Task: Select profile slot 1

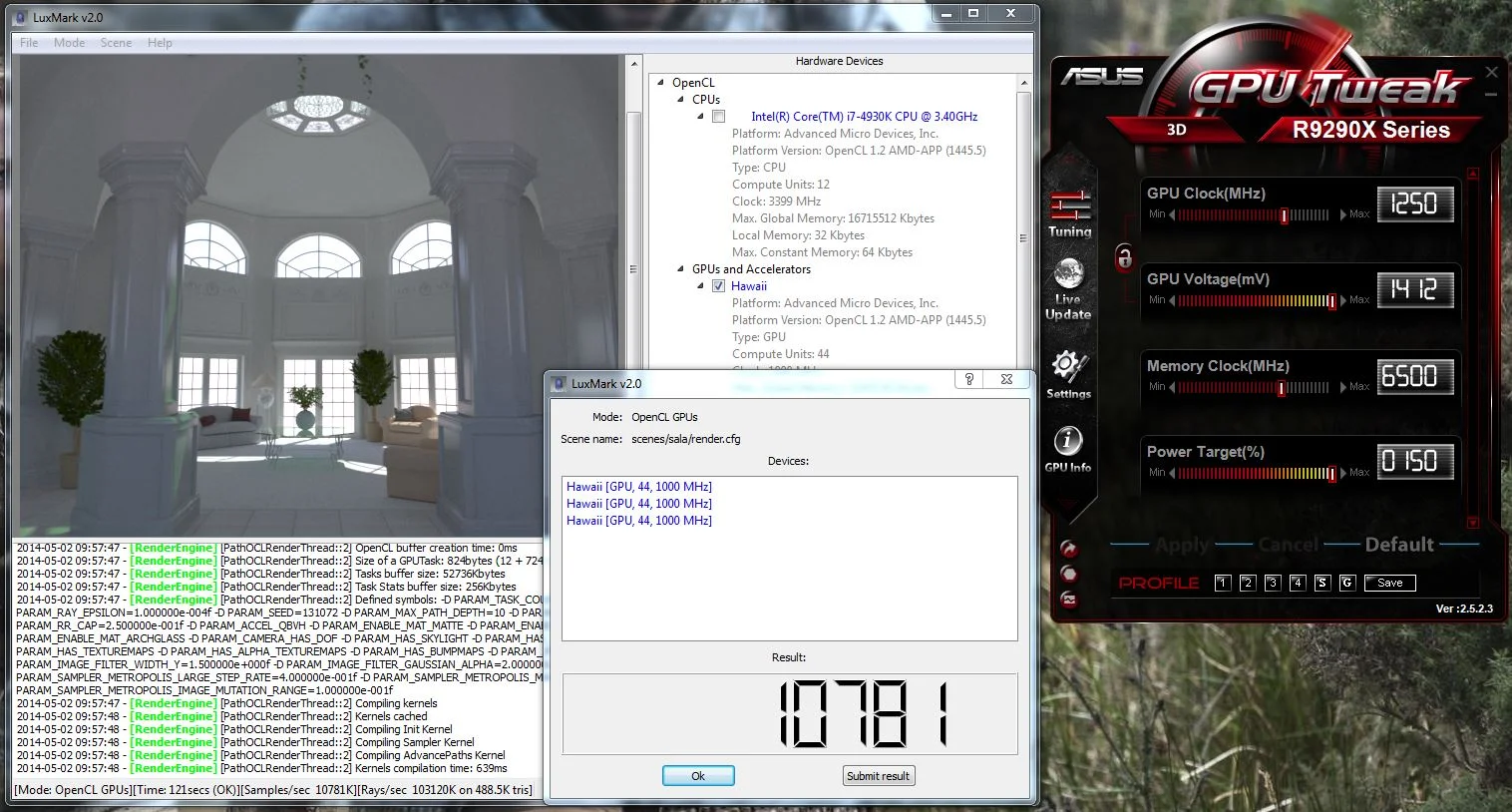Action: (1223, 583)
